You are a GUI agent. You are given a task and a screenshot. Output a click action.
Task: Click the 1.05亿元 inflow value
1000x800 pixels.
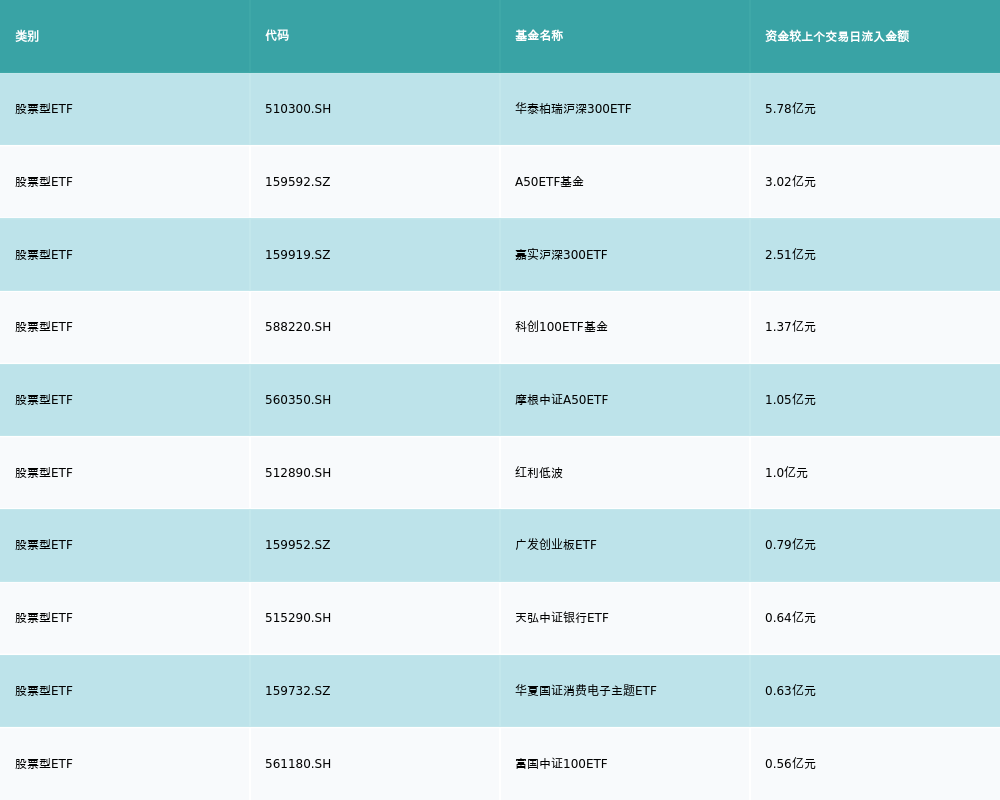coord(790,400)
